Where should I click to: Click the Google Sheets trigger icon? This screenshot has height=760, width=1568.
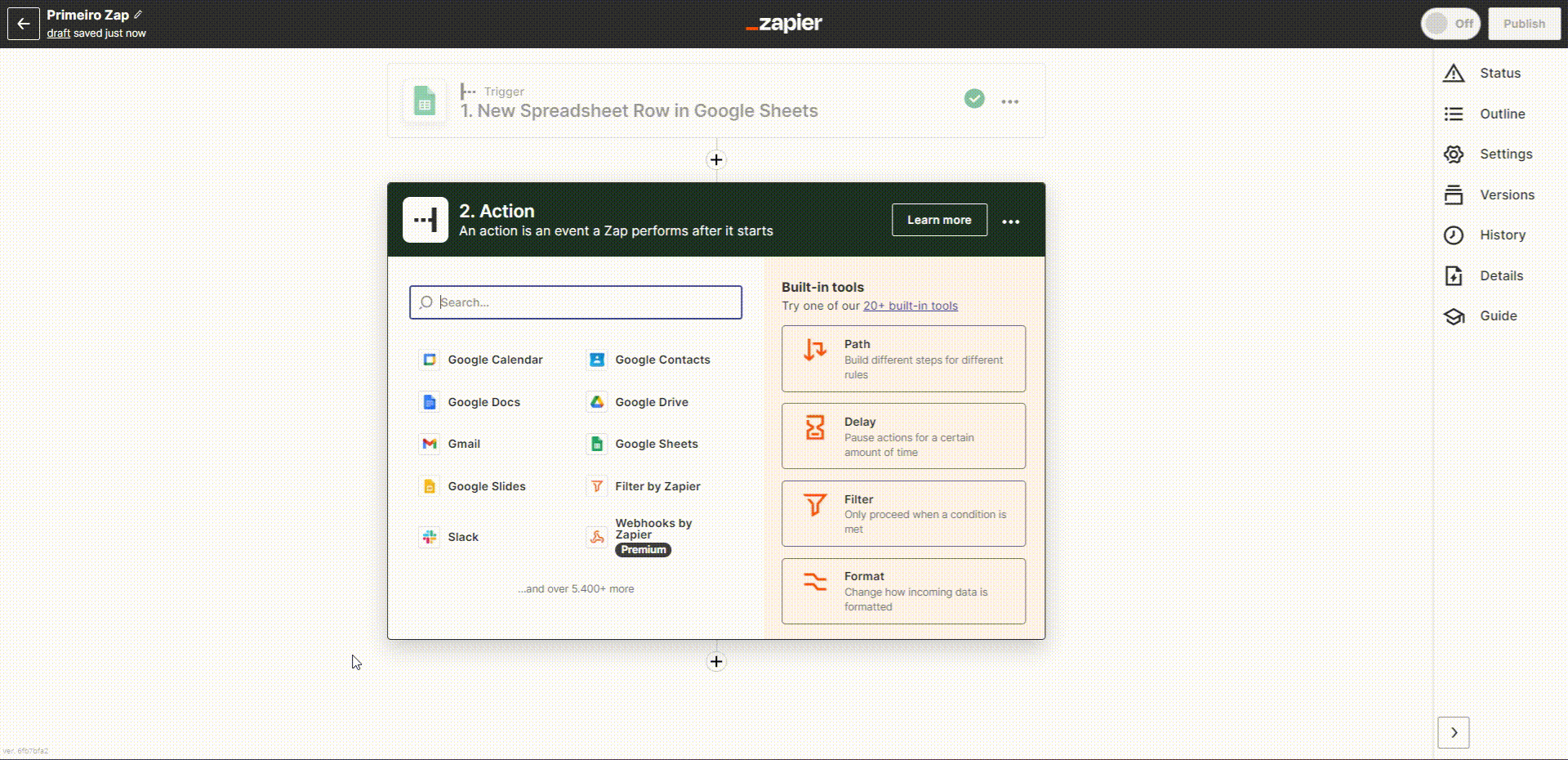point(425,101)
